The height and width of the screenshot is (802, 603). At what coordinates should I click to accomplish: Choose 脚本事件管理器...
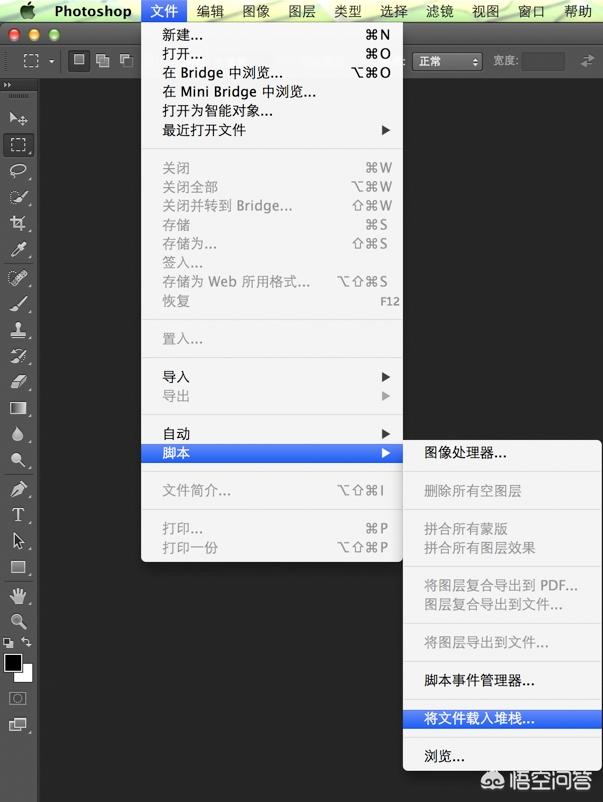pyautogui.click(x=502, y=680)
